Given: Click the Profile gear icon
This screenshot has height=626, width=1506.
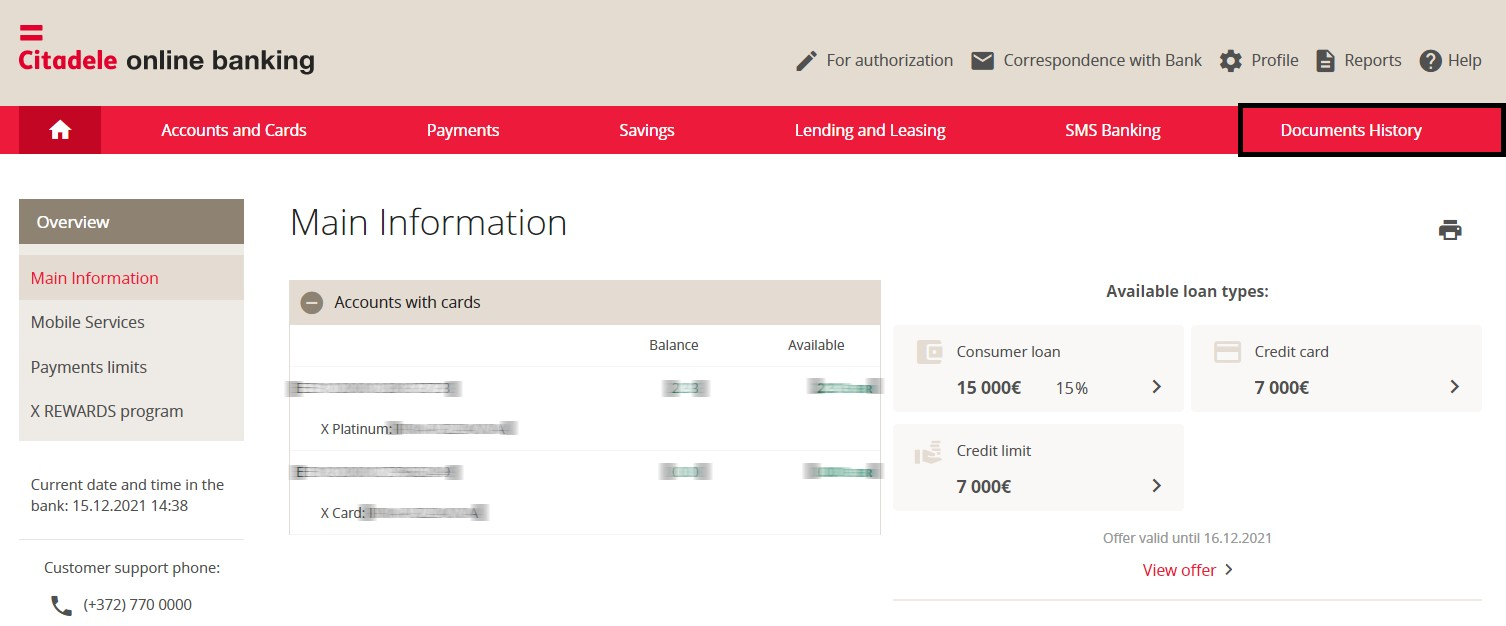Looking at the screenshot, I should tap(1231, 61).
